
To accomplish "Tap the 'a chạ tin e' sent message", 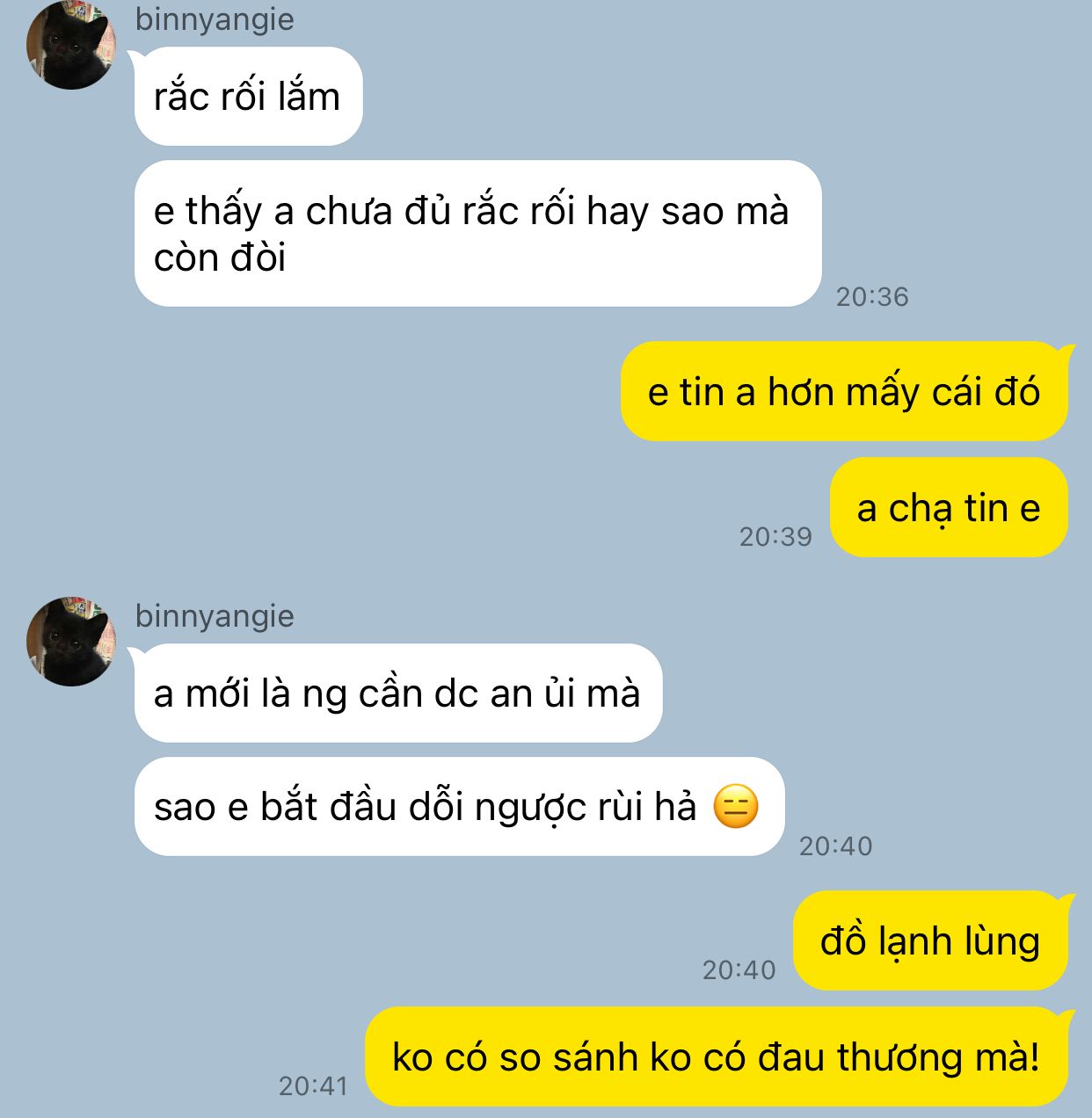I will coord(949,507).
